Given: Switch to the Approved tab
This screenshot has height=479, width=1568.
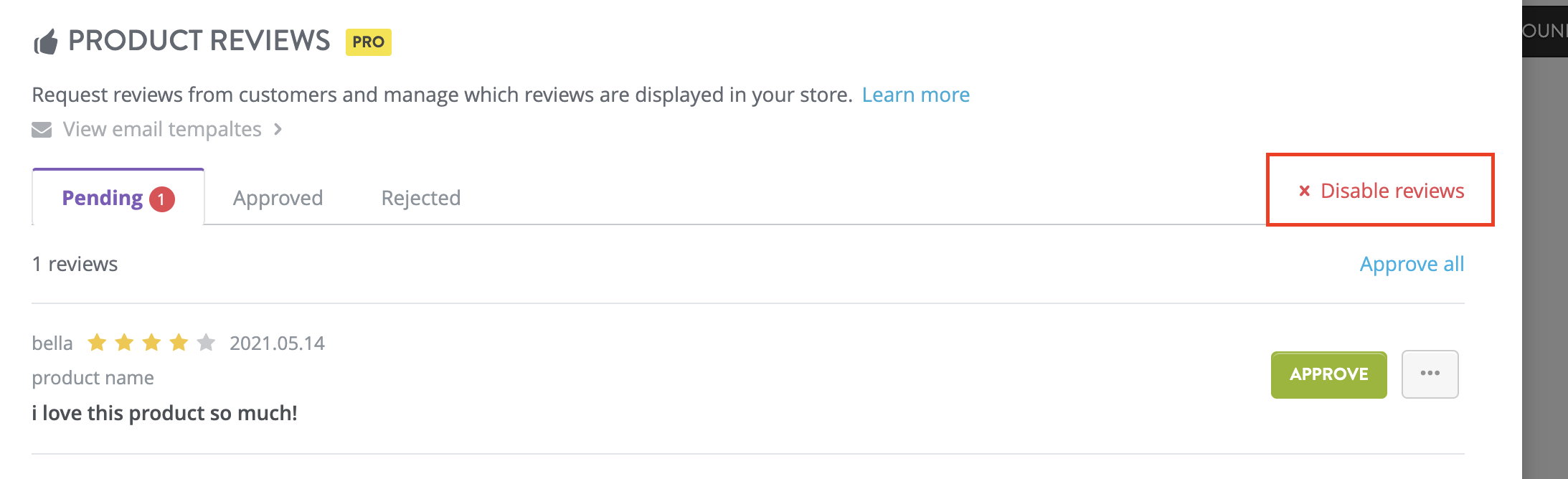Looking at the screenshot, I should (x=278, y=198).
